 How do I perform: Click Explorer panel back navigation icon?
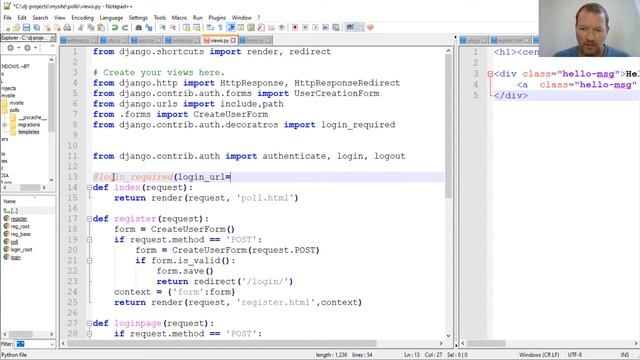click(10, 48)
